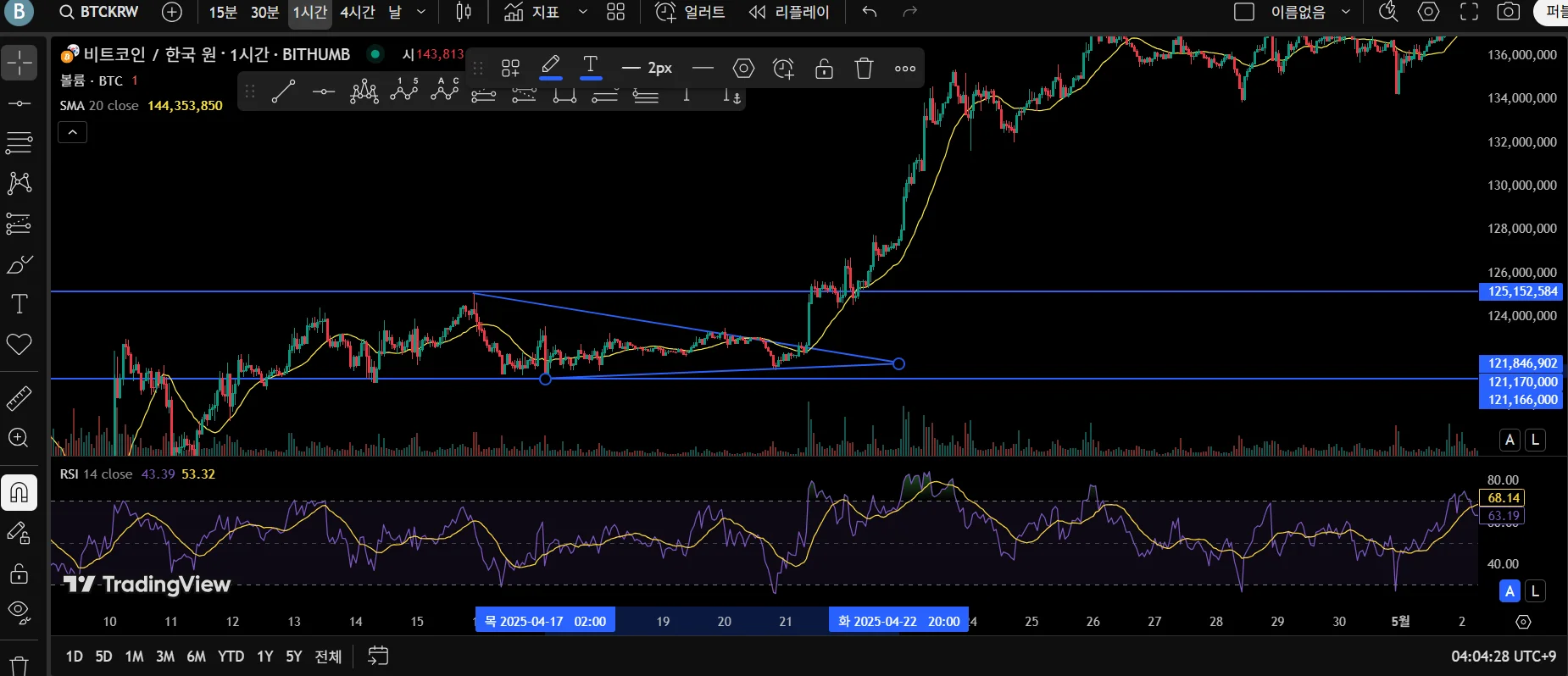Screen dimensions: 1568x676
Task: Expand the timeframe interval dropdown
Action: (421, 12)
